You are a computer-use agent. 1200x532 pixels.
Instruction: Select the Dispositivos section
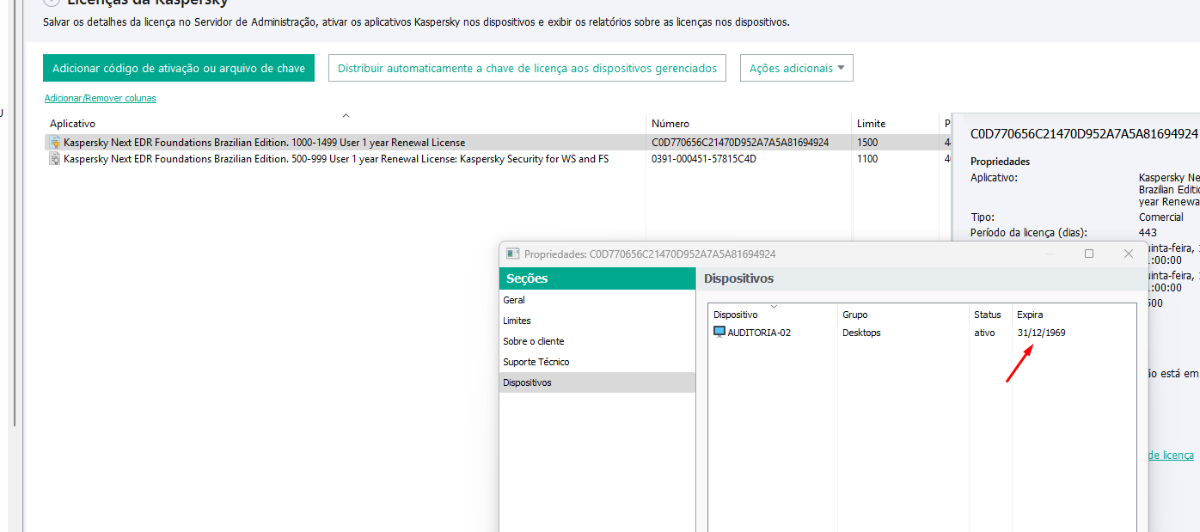pos(527,383)
